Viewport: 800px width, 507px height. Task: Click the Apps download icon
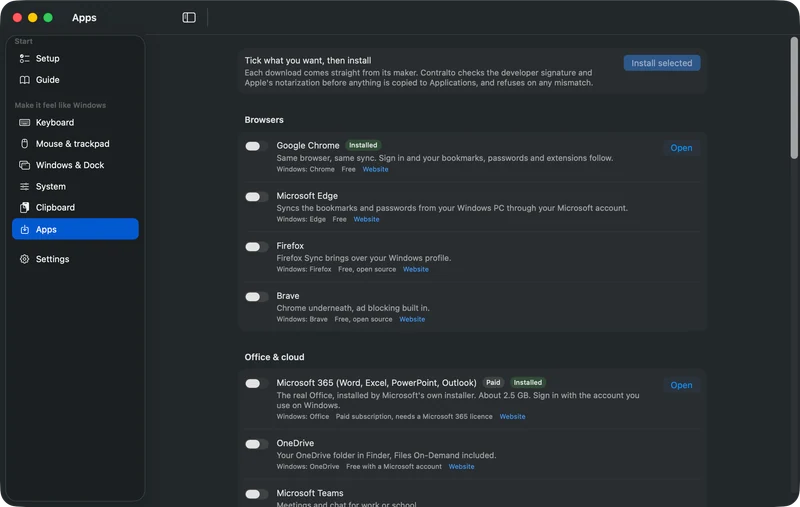tap(24, 230)
